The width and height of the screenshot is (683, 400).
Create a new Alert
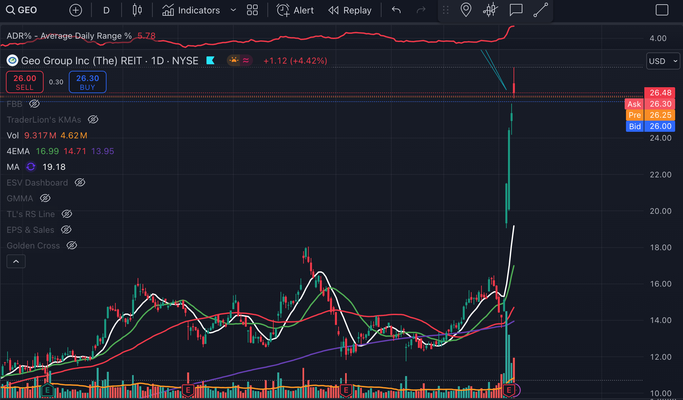[x=295, y=10]
